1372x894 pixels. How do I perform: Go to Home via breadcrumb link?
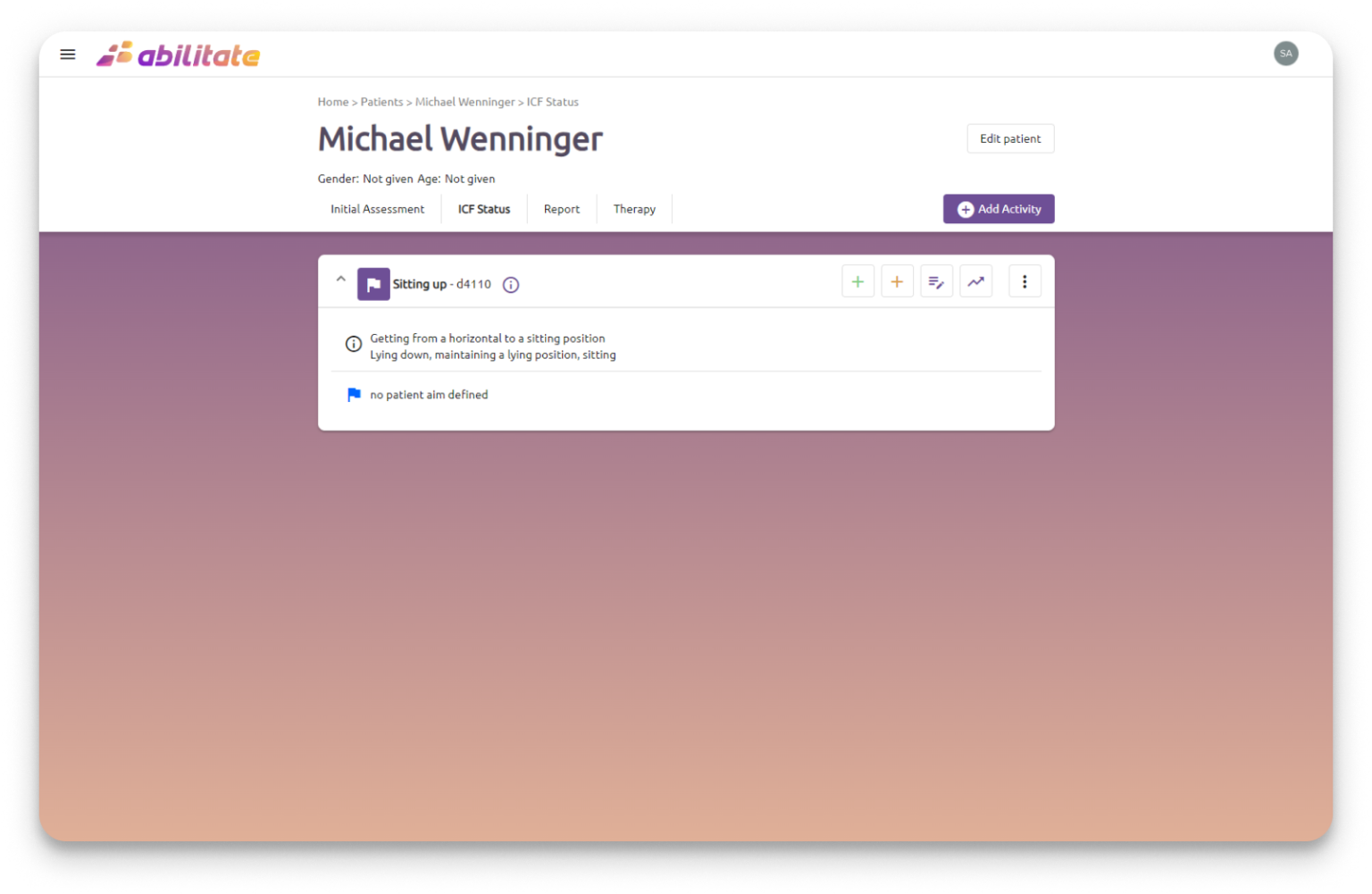tap(332, 102)
